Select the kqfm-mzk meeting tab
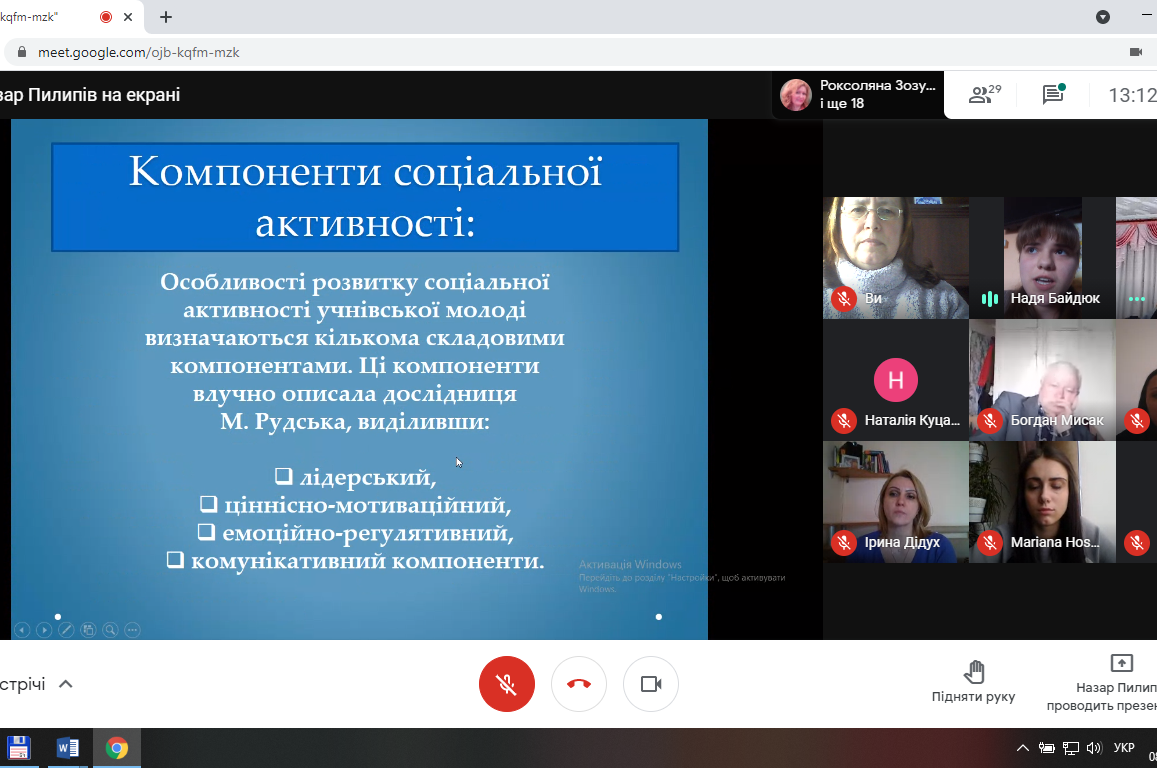 pyautogui.click(x=40, y=17)
